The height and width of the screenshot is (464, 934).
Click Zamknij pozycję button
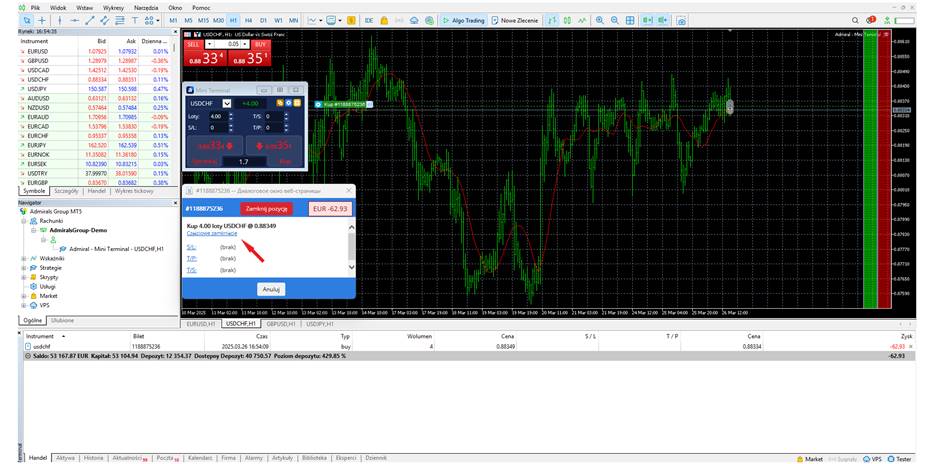(267, 208)
